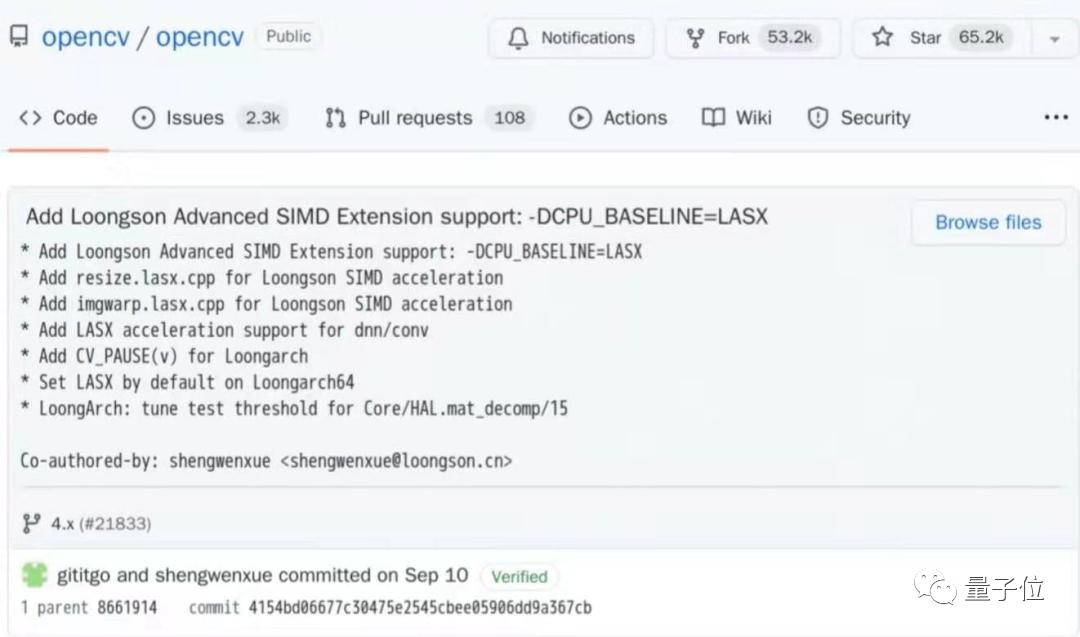1080x637 pixels.
Task: Click the co-author email shengwenxue@loongson.cn
Action: point(396,461)
